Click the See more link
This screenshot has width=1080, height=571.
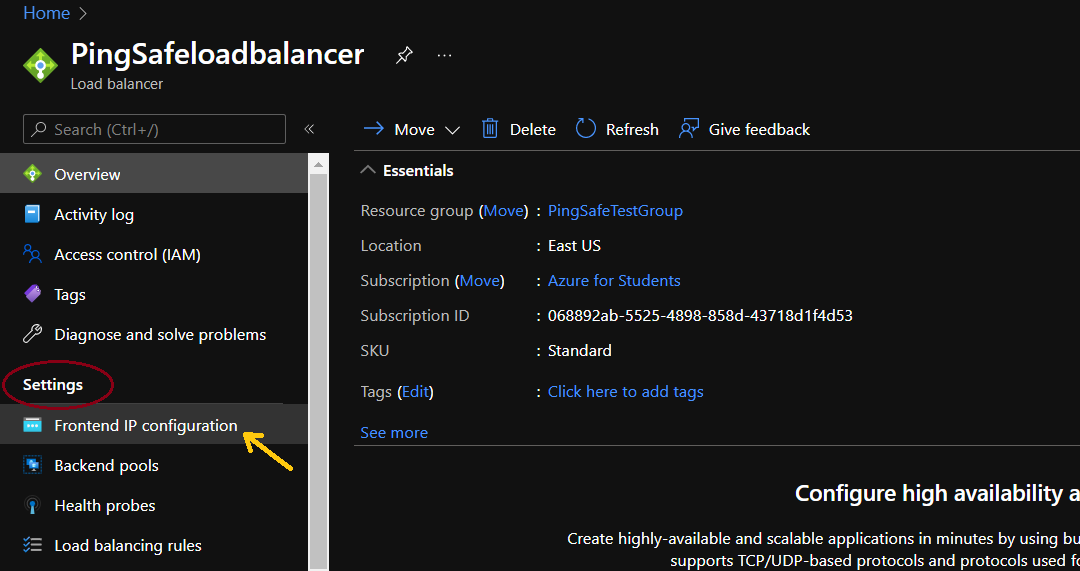pyautogui.click(x=394, y=432)
